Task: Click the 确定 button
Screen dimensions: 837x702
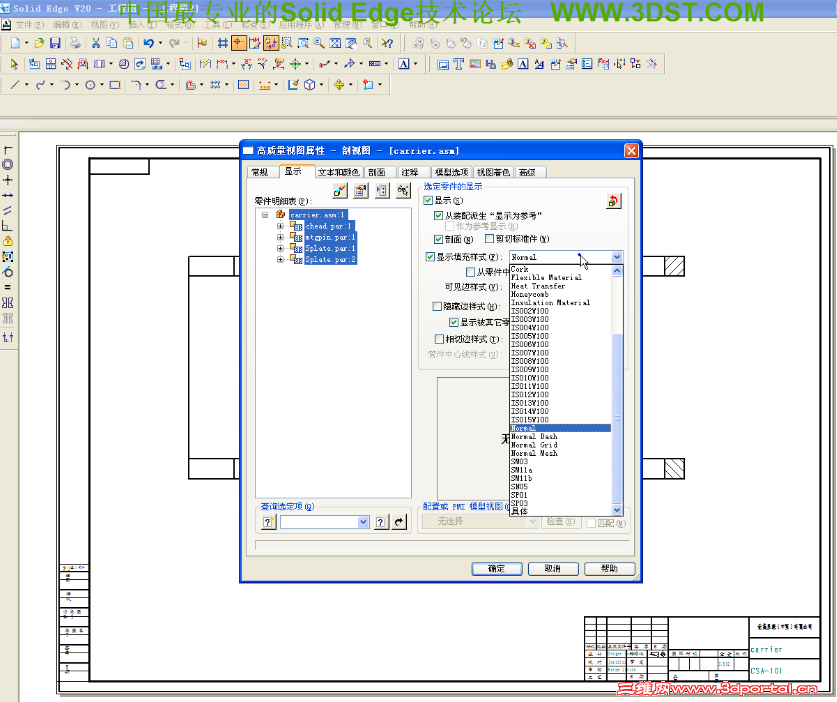Action: (496, 569)
